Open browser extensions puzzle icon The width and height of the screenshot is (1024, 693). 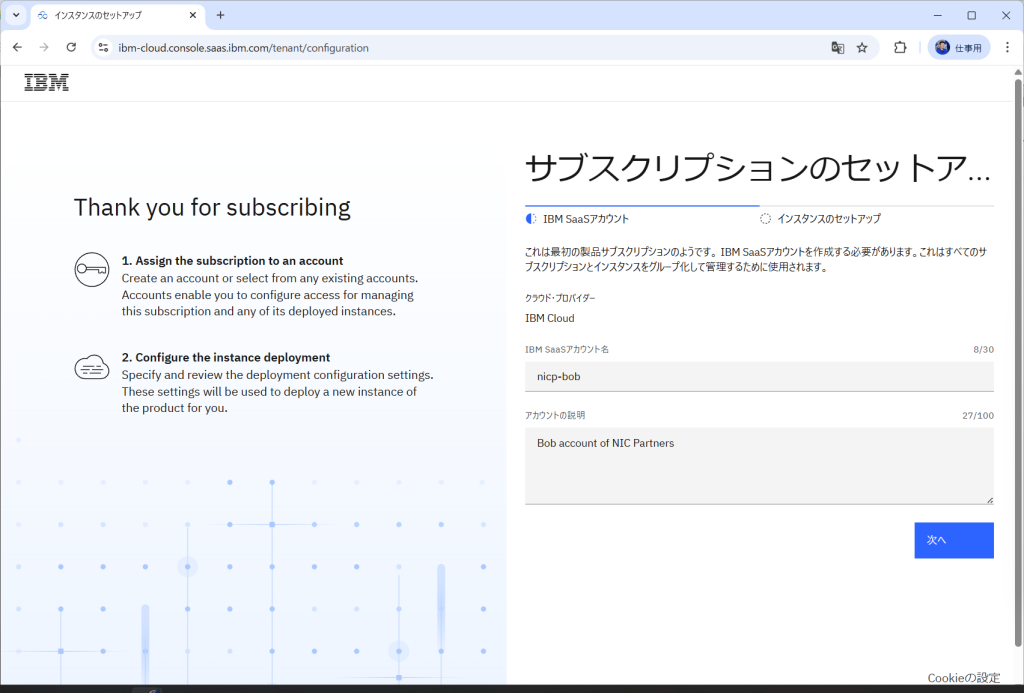(x=900, y=48)
